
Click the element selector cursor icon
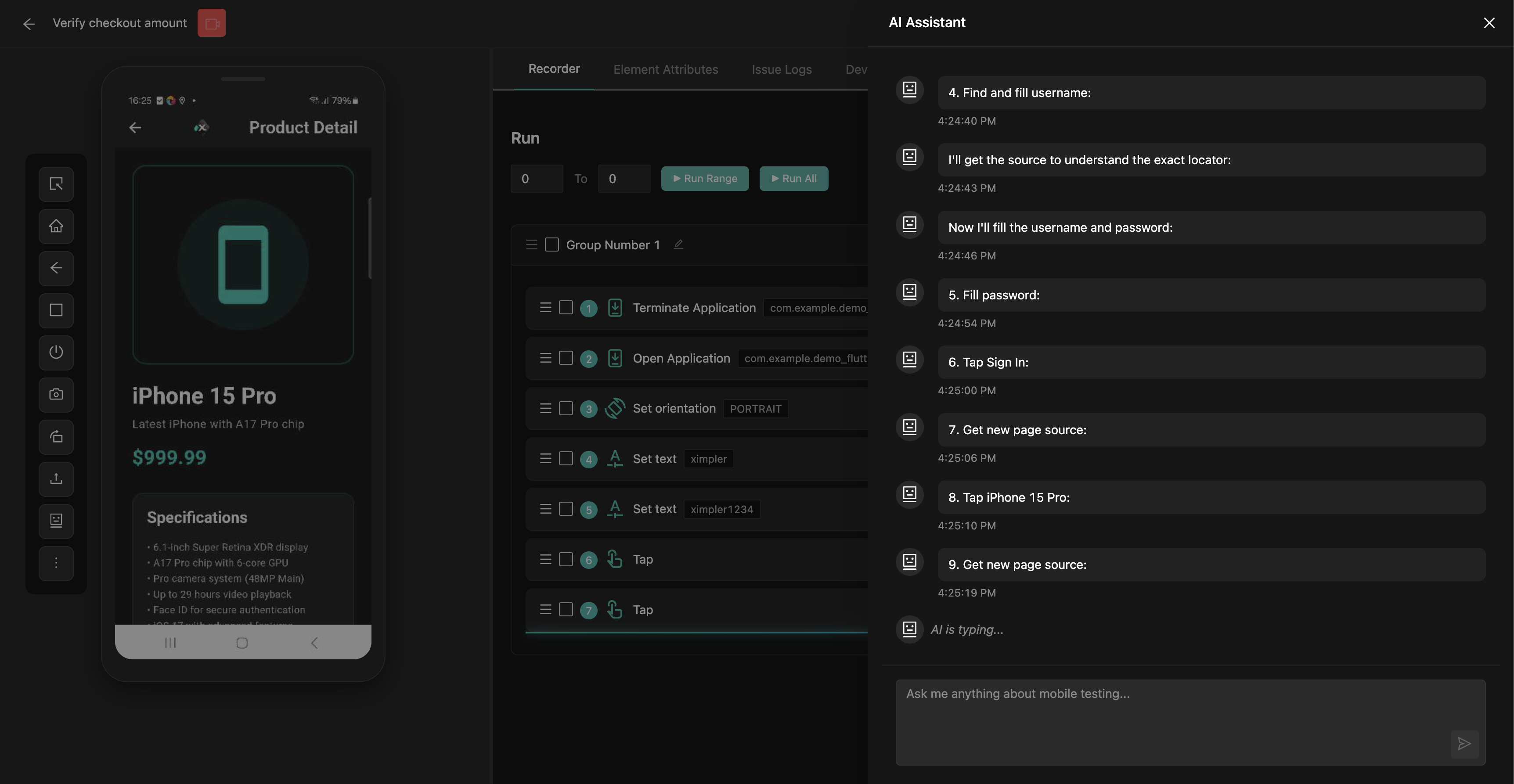pos(56,184)
